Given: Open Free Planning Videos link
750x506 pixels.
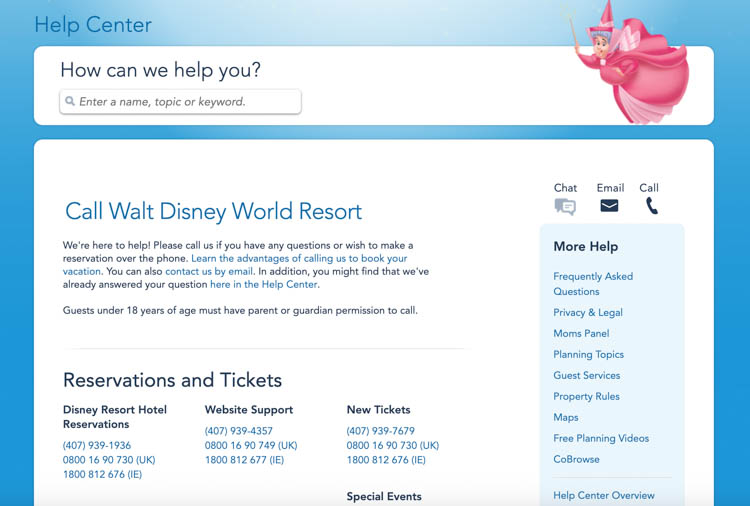Looking at the screenshot, I should (x=600, y=439).
